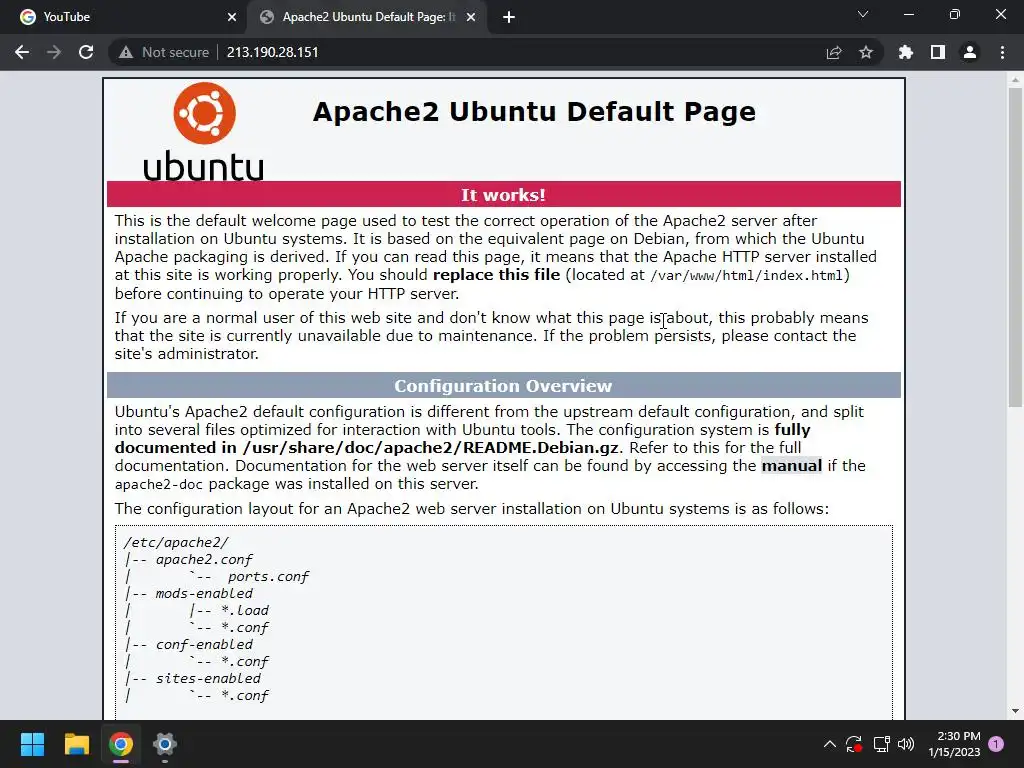Image resolution: width=1024 pixels, height=768 pixels.
Task: Show hidden system tray icons
Action: [x=829, y=744]
